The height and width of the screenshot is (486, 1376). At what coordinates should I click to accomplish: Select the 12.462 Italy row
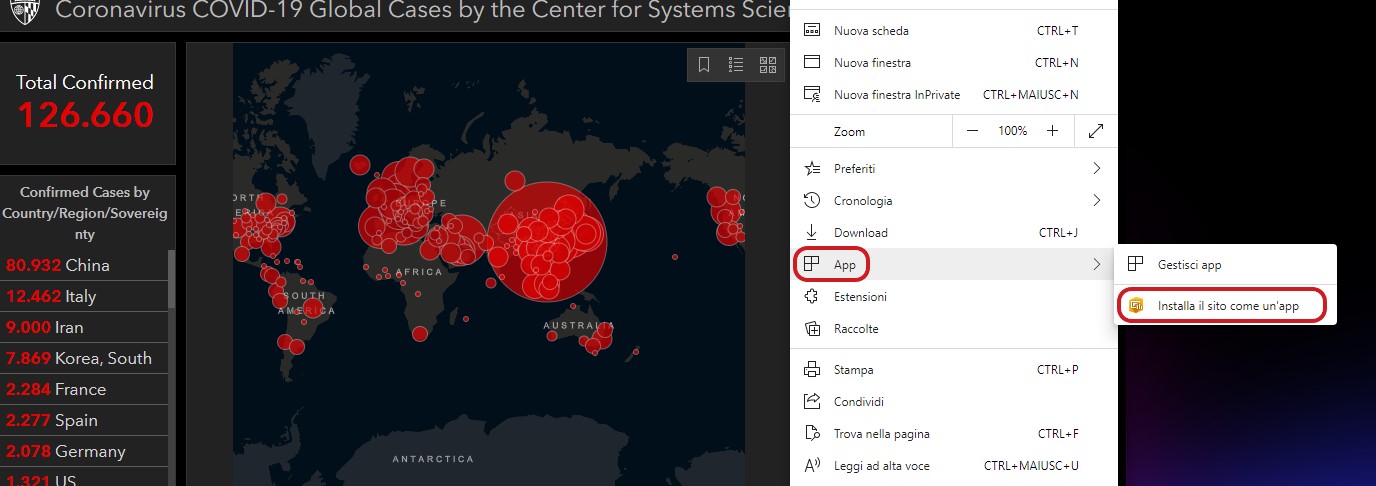click(x=84, y=296)
